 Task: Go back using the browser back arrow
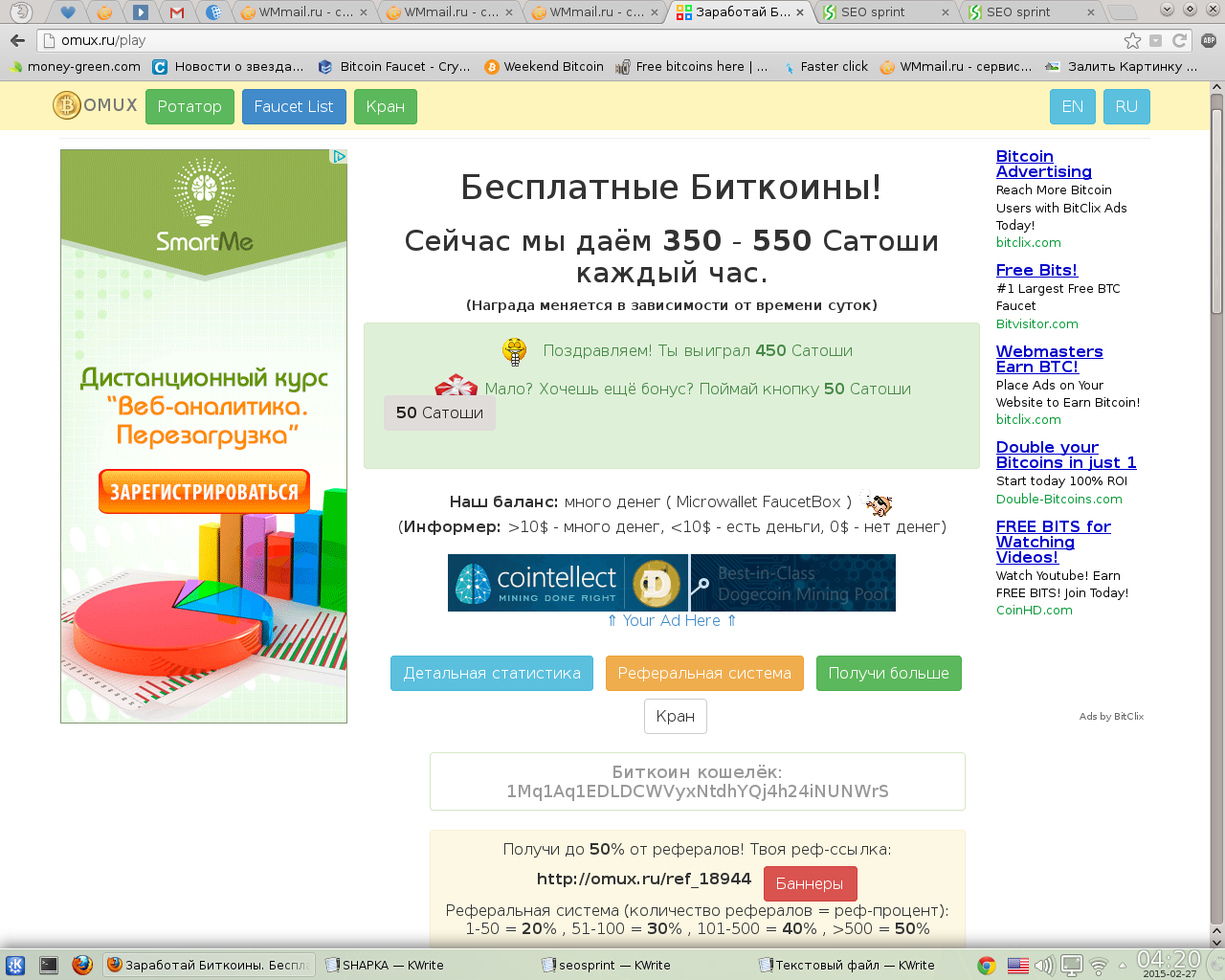17,40
